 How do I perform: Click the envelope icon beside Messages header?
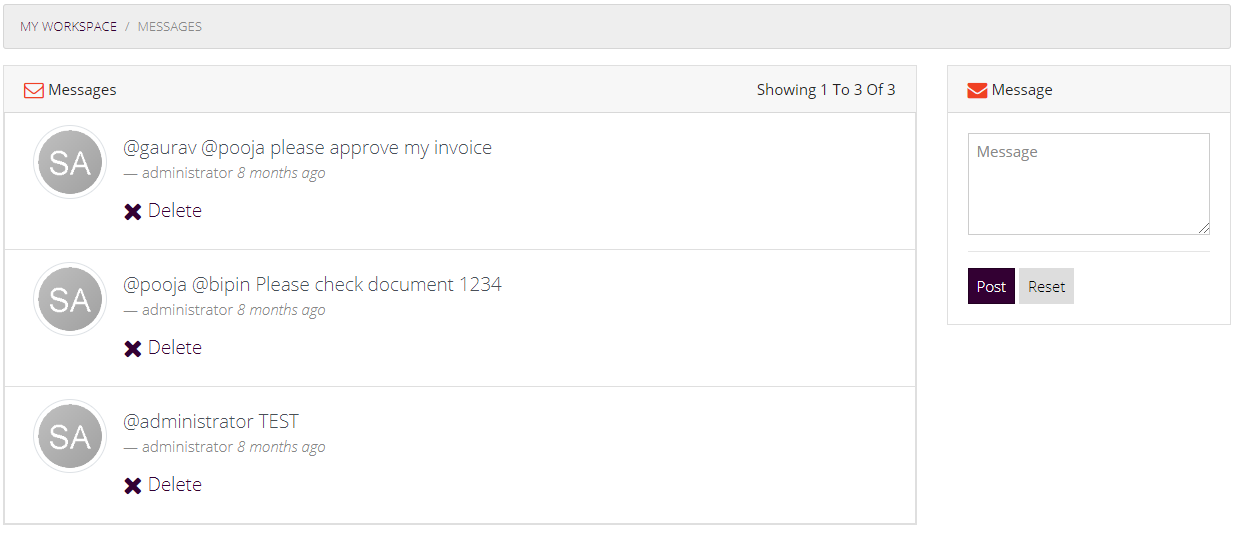(34, 90)
